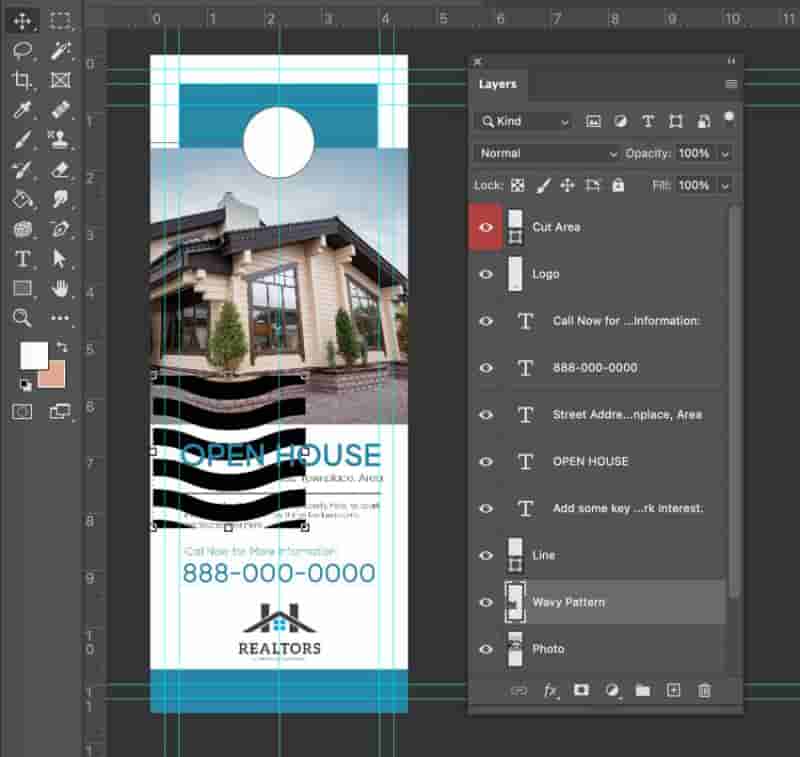Select the Crop tool
The height and width of the screenshot is (757, 800).
click(22, 80)
